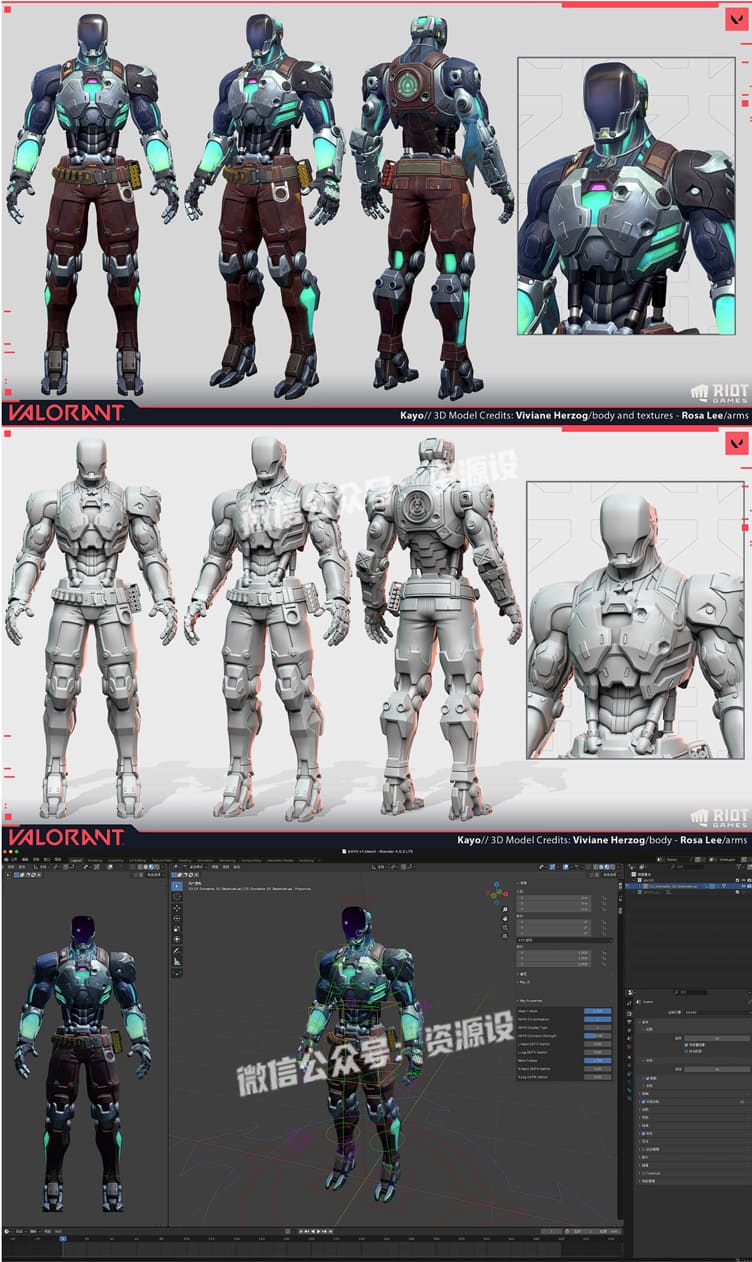
Task: Open the pose mode dropdown in viewport header
Action: pos(197,867)
